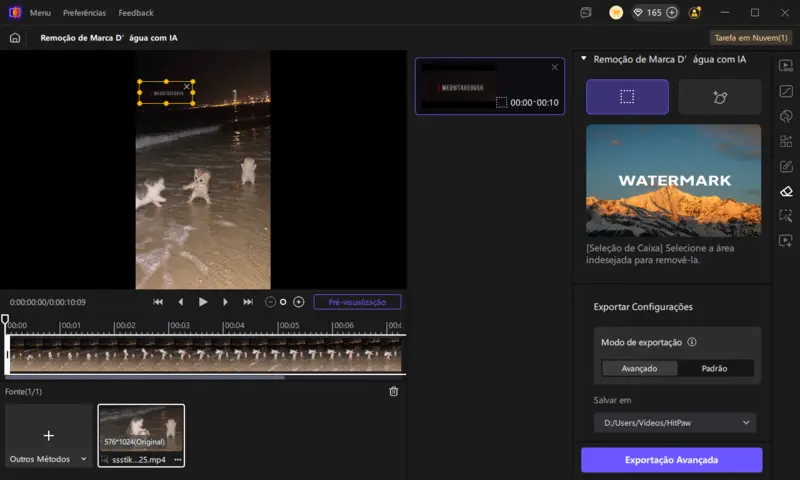Collapse Remoção de Marca D'água panel
This screenshot has width=800, height=480.
click(584, 59)
